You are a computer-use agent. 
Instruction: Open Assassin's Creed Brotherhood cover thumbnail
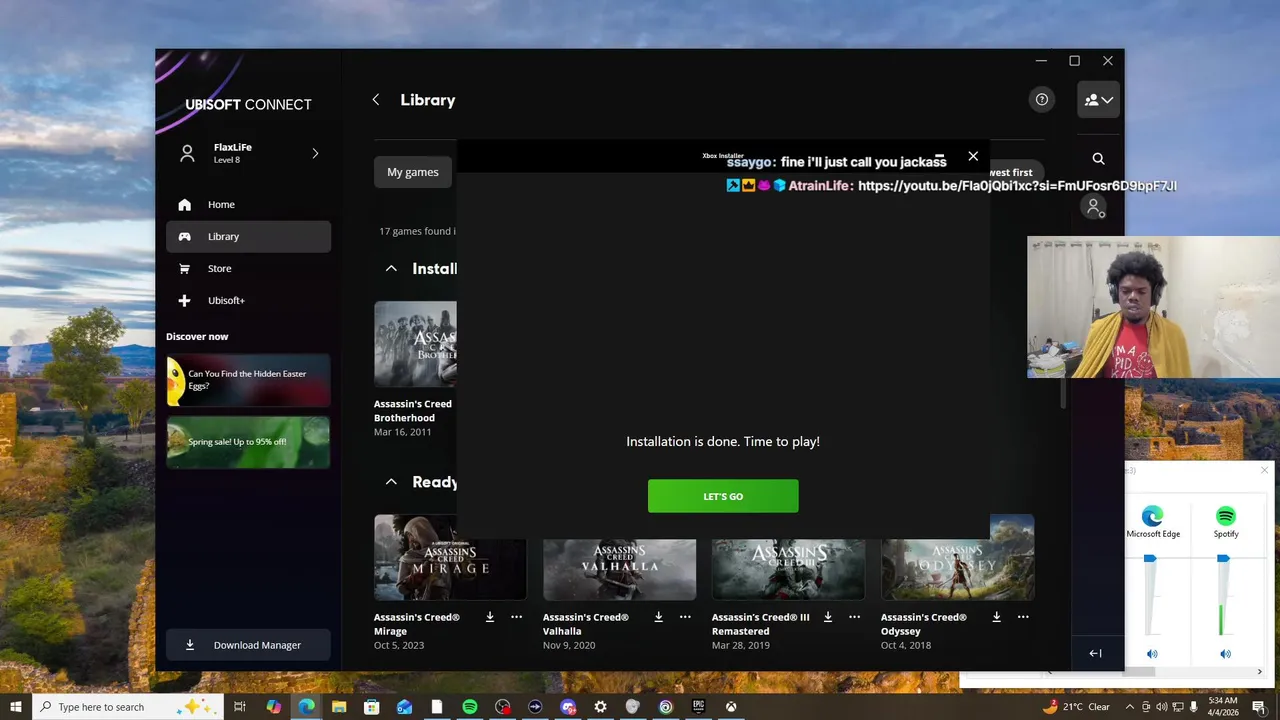click(415, 344)
